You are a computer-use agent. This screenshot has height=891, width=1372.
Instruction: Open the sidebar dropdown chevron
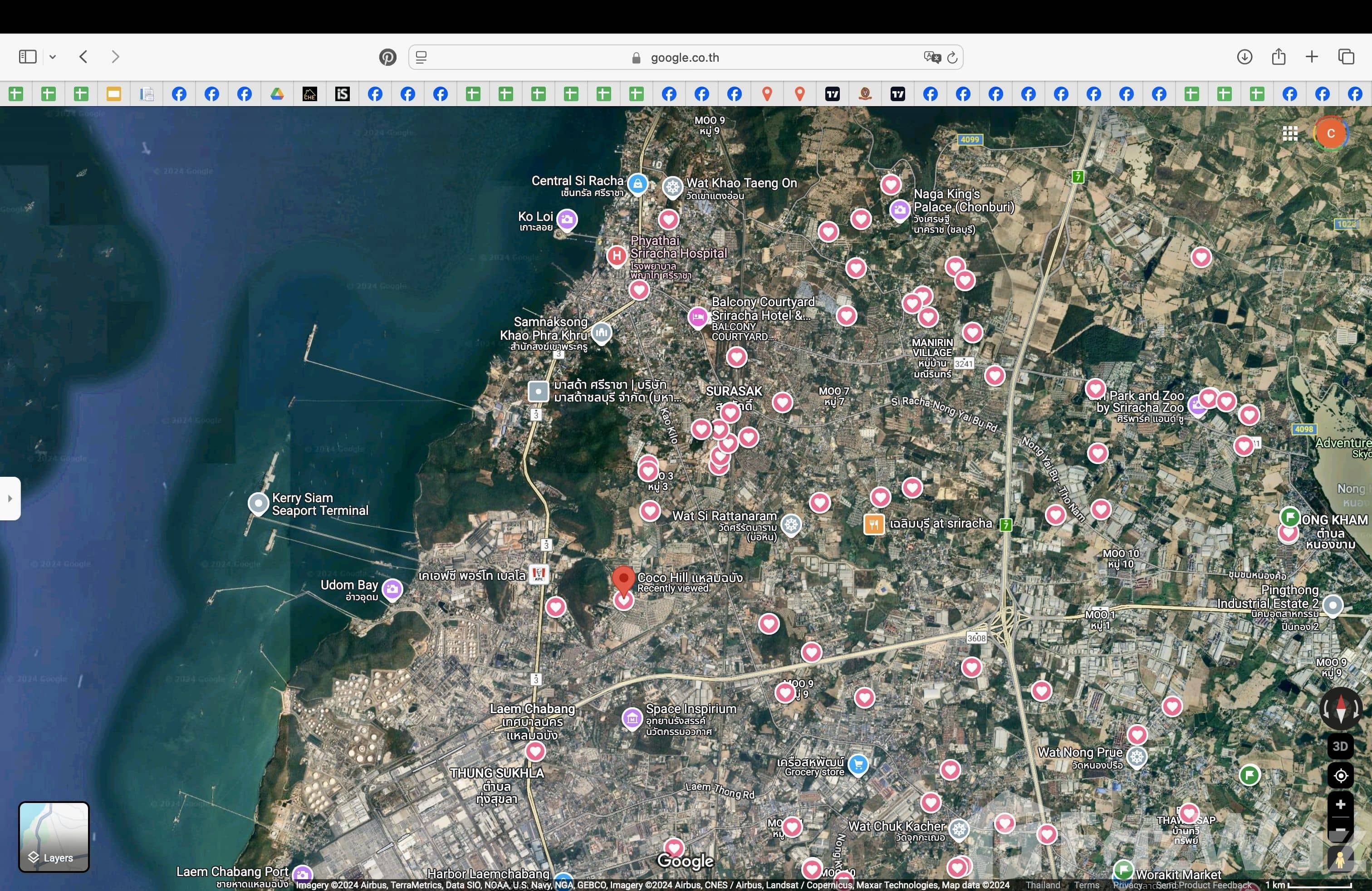53,56
